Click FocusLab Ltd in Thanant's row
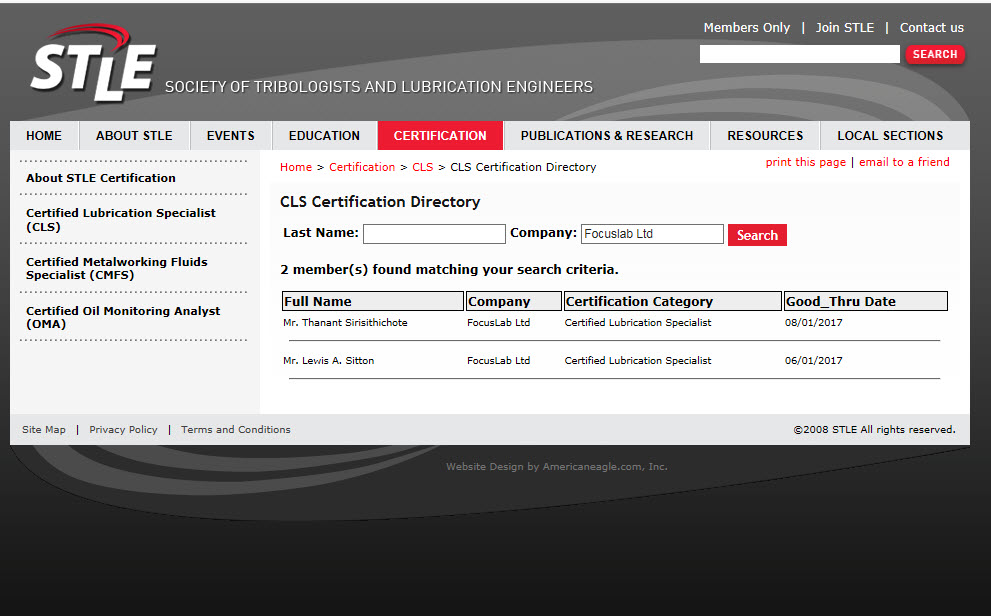 pos(499,323)
